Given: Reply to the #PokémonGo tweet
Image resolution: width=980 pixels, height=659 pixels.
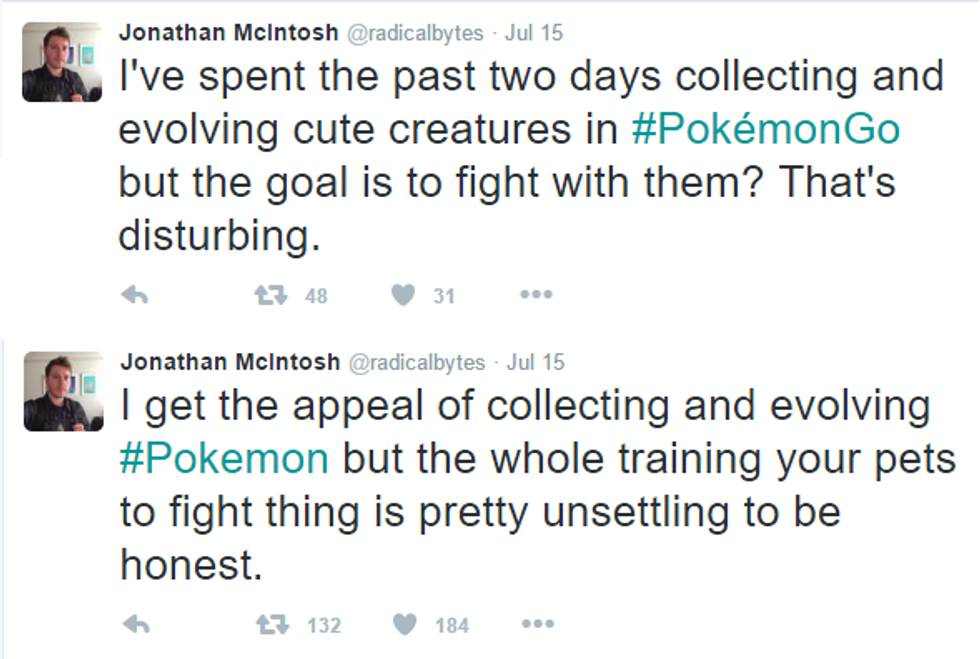Looking at the screenshot, I should pyautogui.click(x=135, y=295).
